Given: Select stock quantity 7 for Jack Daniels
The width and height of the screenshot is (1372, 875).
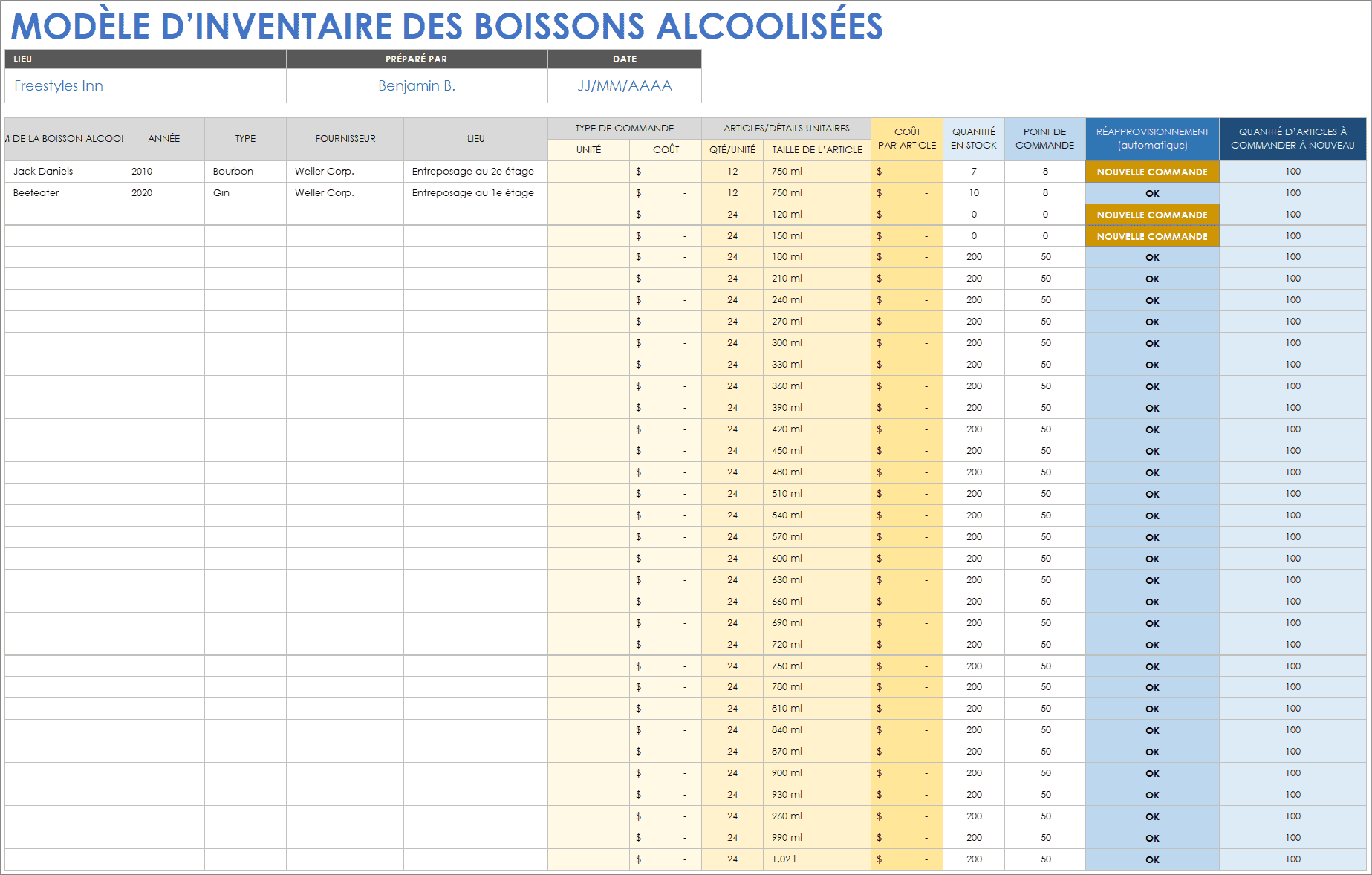Looking at the screenshot, I should pos(974,172).
